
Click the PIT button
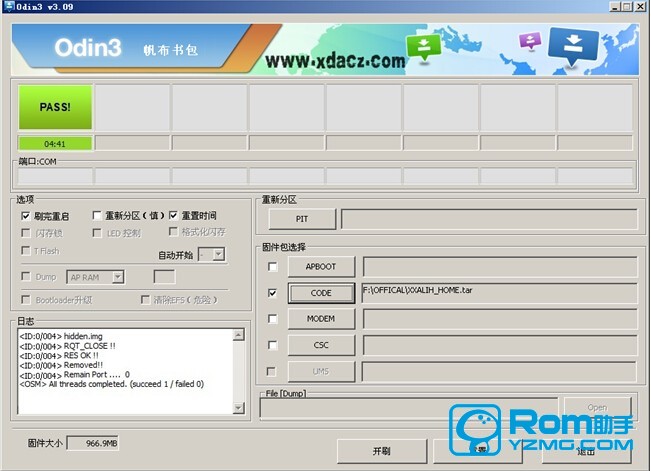pos(302,219)
